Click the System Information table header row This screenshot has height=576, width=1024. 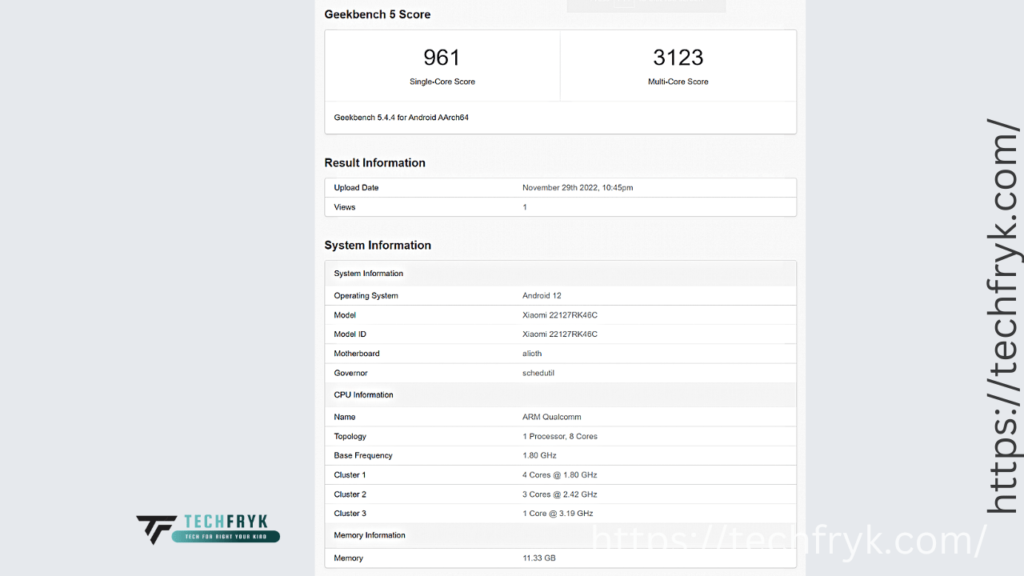(x=560, y=274)
